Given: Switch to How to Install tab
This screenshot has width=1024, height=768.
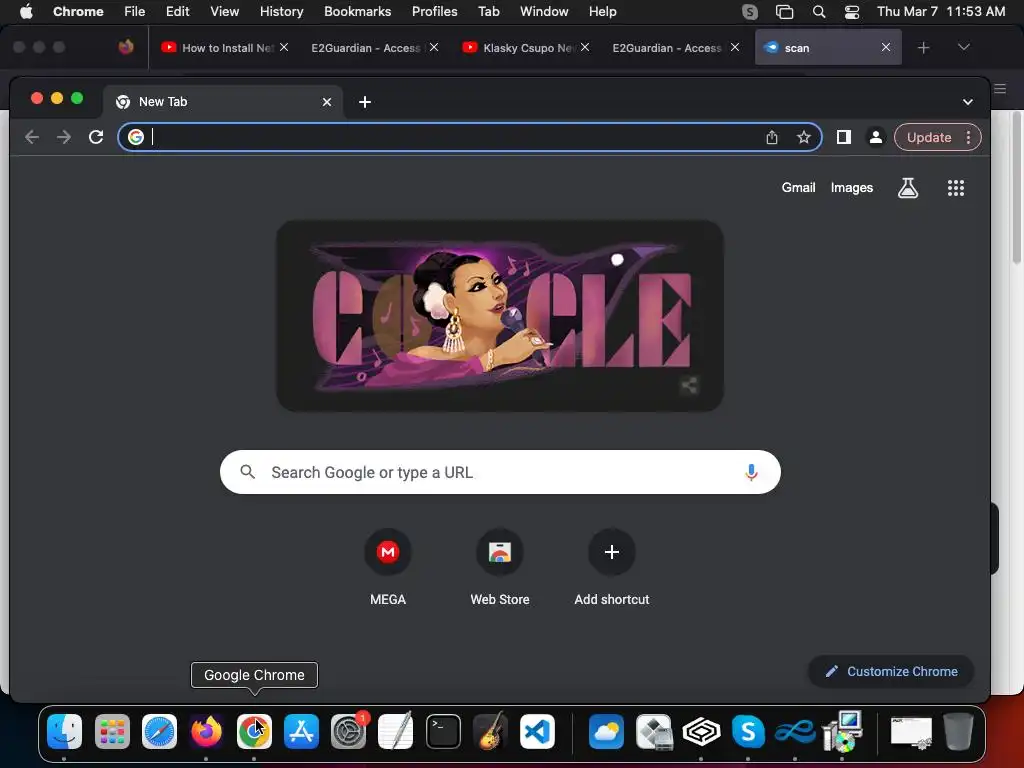Looking at the screenshot, I should (x=224, y=48).
